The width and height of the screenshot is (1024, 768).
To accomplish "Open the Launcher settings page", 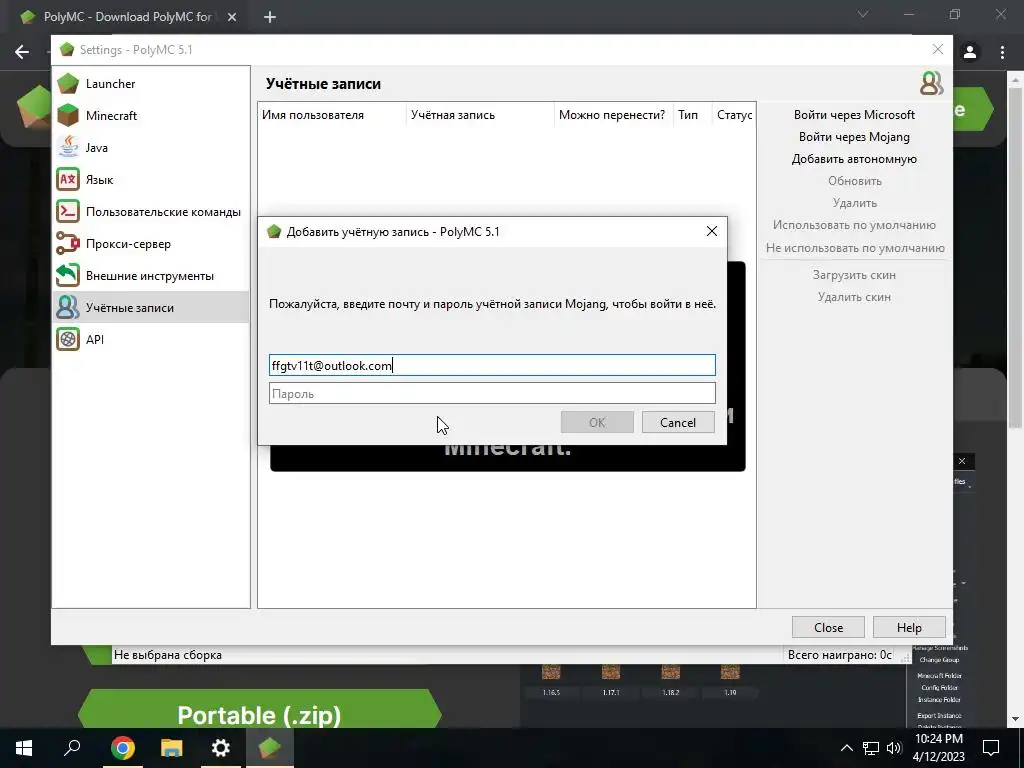I will tap(151, 84).
